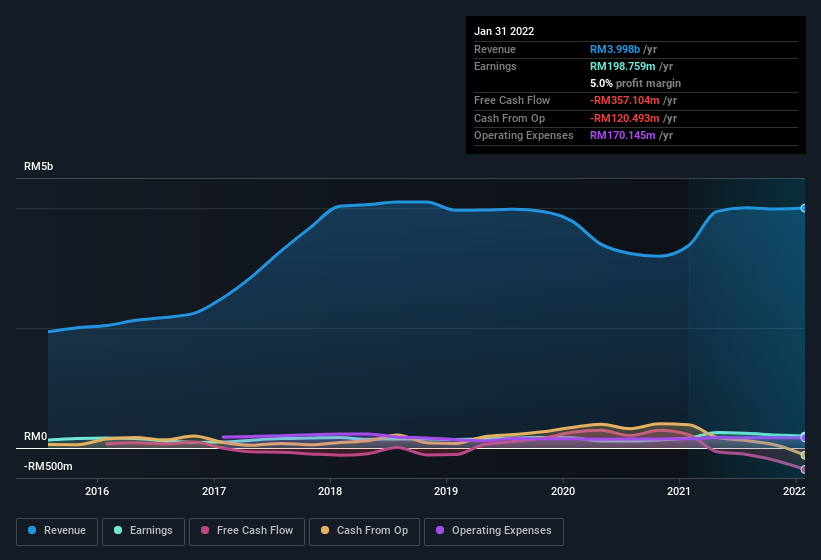Screen dimensions: 821x560
Task: Click the orange Cash From Op end marker
Action: pos(804,455)
